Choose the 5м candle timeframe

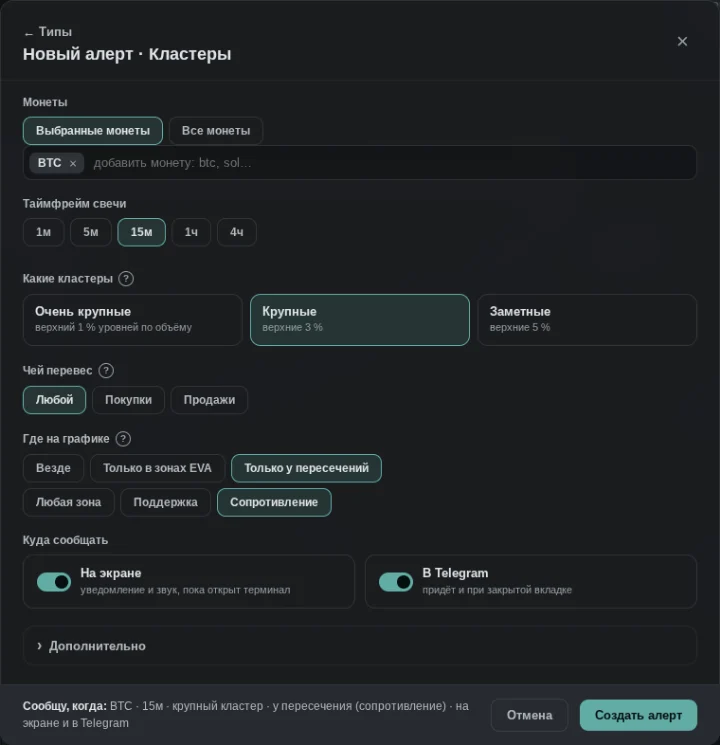click(91, 232)
